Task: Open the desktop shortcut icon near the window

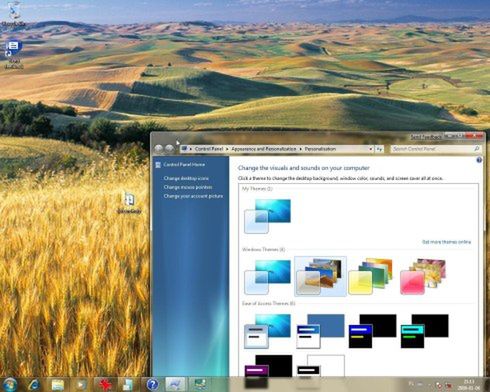Action: (129, 203)
